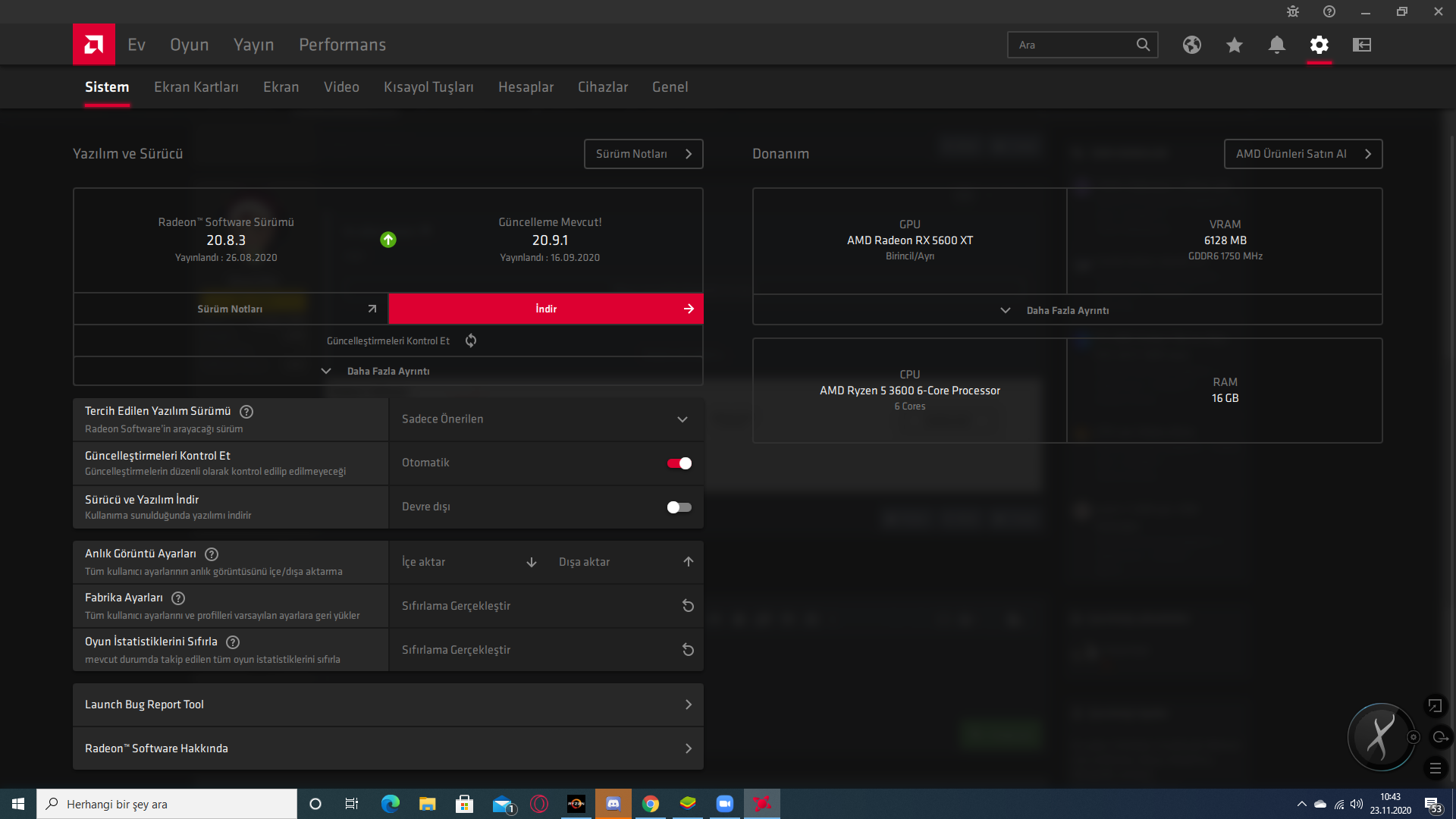Click Sıfırlama Gerçekleştir for Fabrika Ayarları
This screenshot has height=819, width=1456.
click(546, 606)
